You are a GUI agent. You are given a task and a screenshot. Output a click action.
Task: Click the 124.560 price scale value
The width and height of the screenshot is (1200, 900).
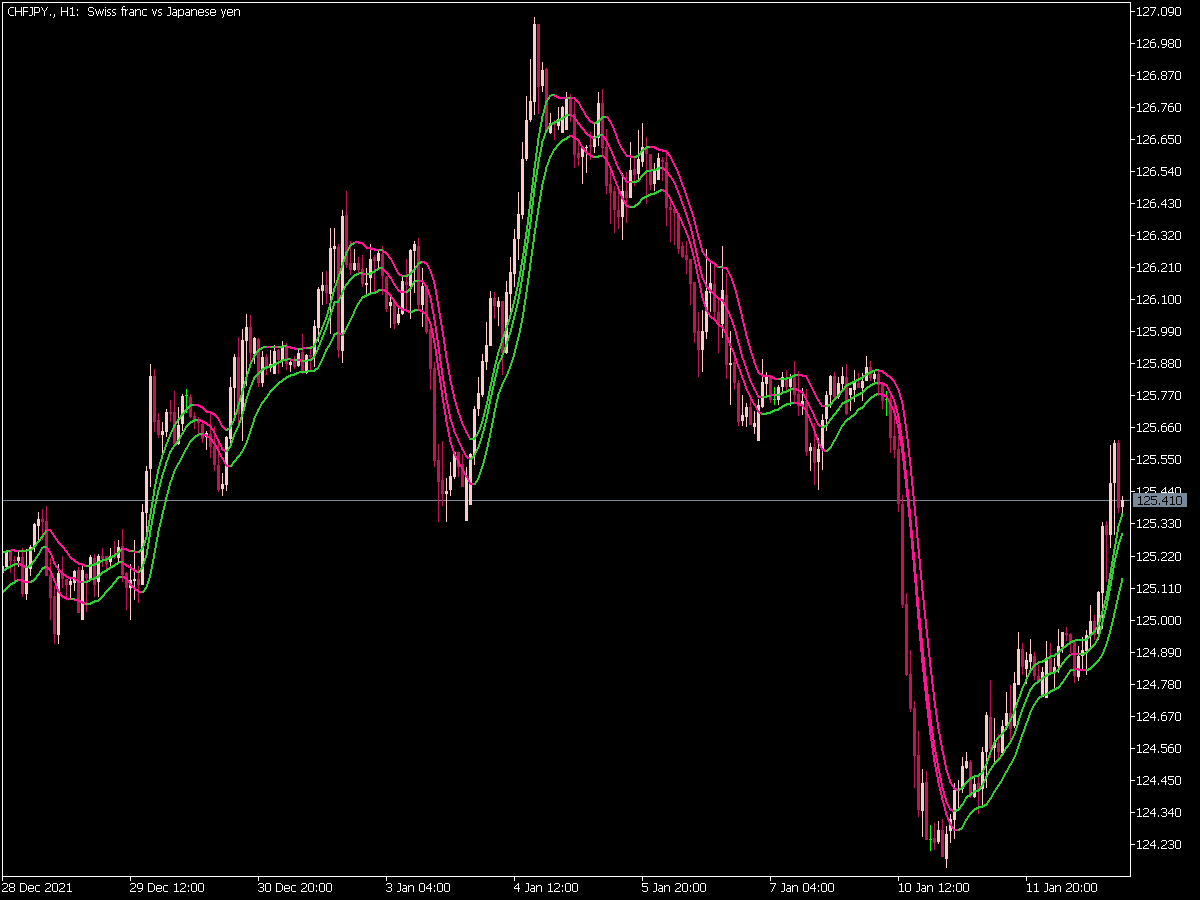click(1160, 748)
